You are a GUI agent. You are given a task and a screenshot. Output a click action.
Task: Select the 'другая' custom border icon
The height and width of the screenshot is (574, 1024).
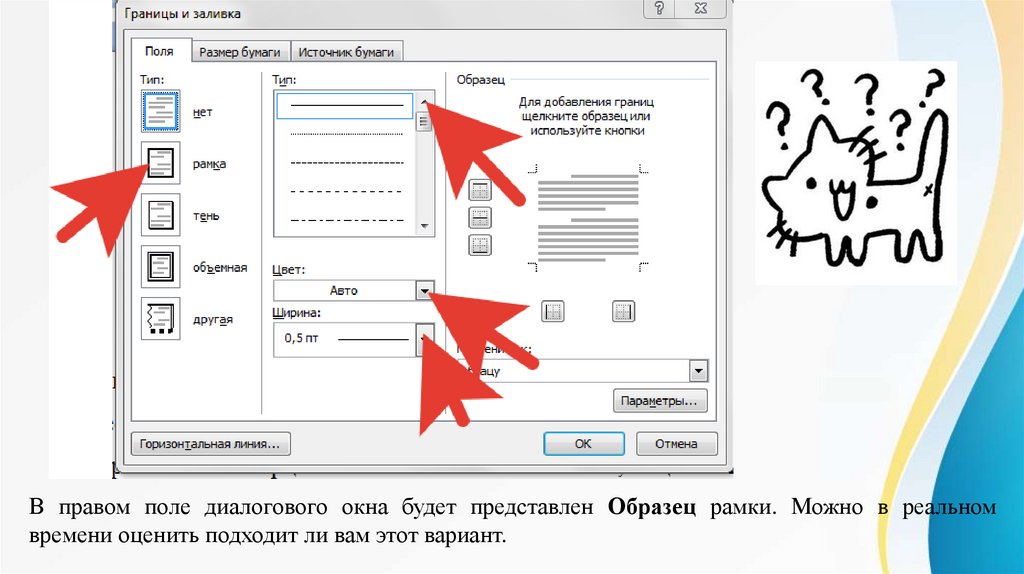[x=160, y=319]
